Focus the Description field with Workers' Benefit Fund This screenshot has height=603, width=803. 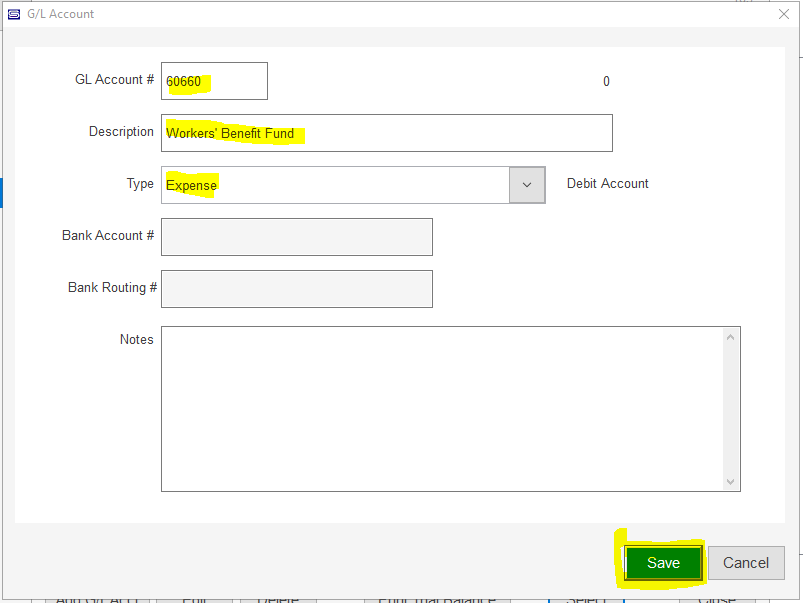tap(386, 133)
